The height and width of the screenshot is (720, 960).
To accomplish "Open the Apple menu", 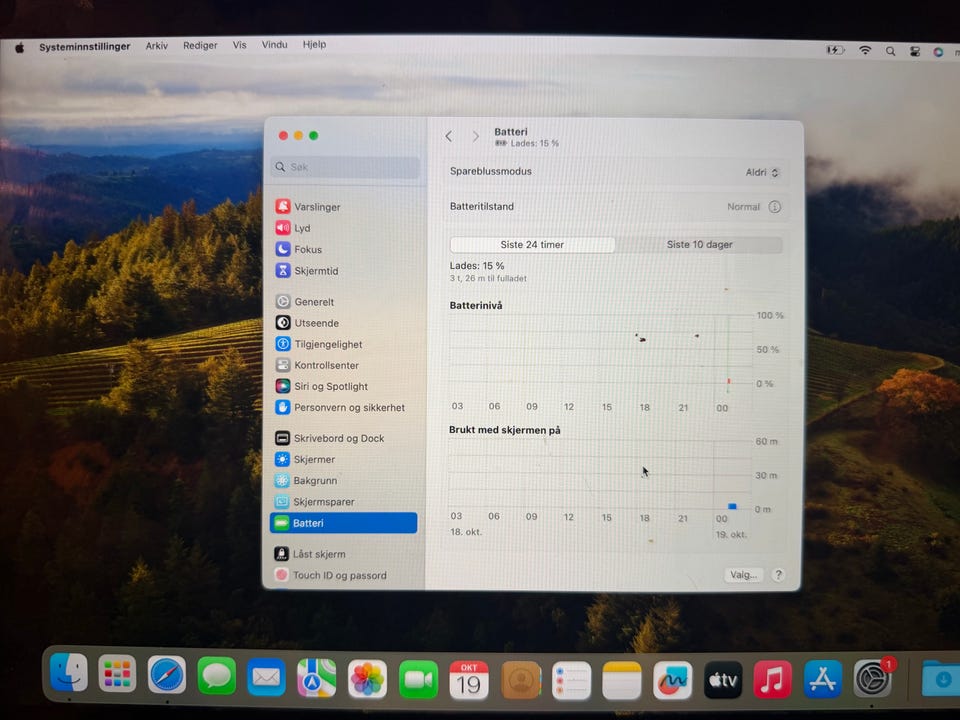I will pyautogui.click(x=20, y=48).
